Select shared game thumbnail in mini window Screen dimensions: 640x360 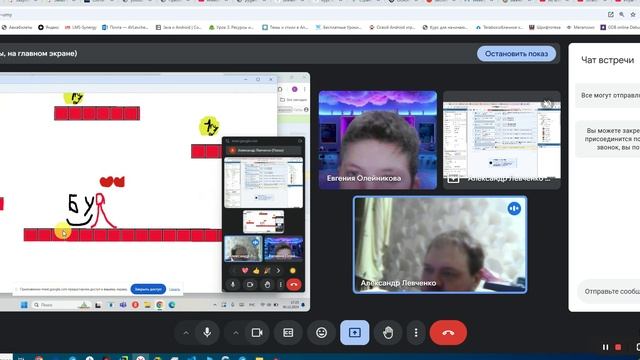click(263, 221)
